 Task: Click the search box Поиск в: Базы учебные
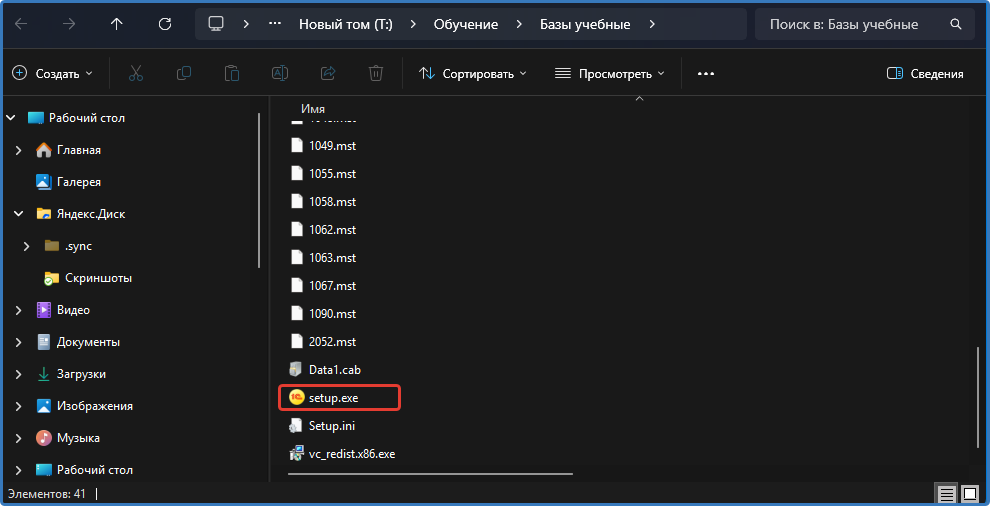855,24
